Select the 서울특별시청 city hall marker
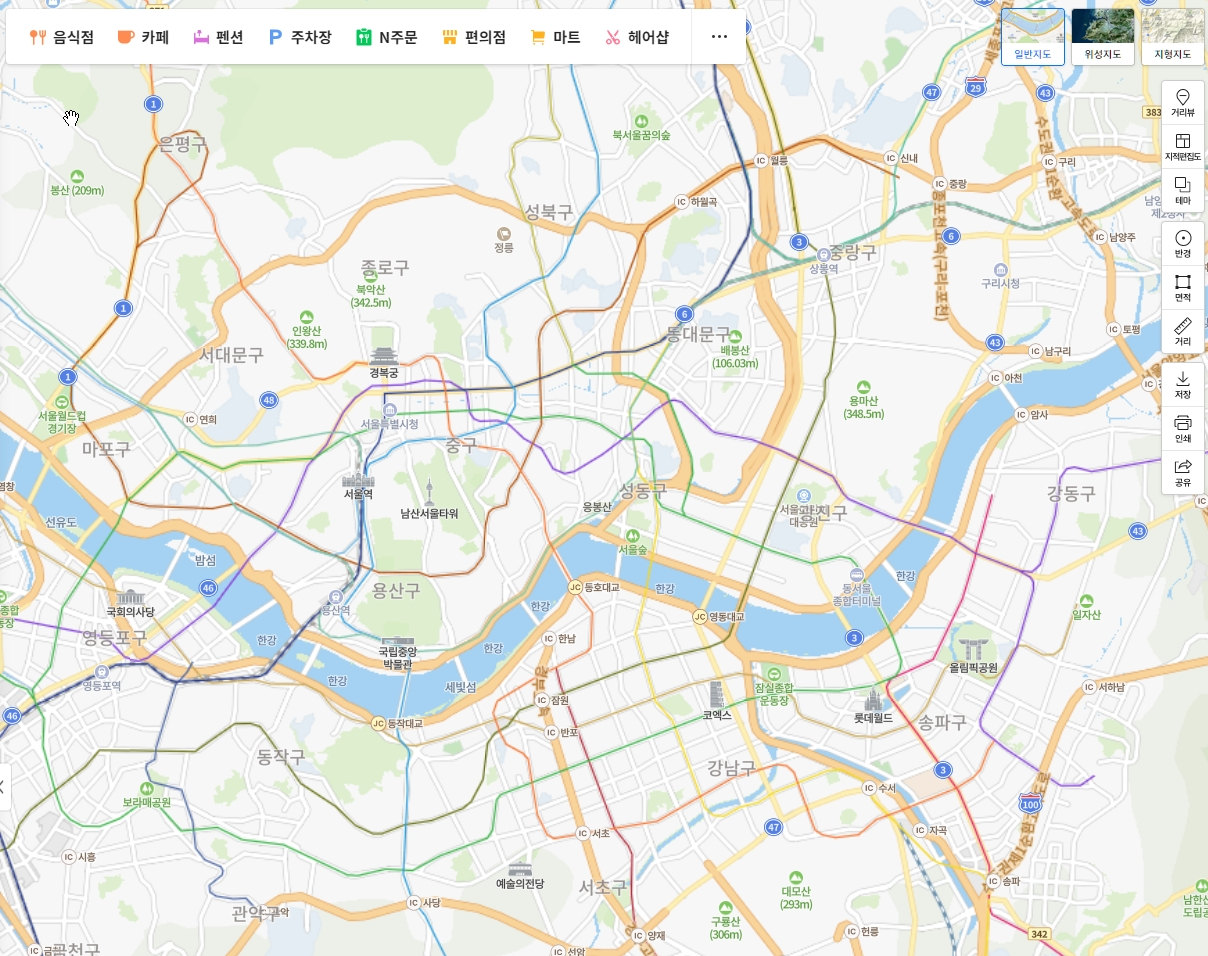The height and width of the screenshot is (956, 1208). [390, 410]
